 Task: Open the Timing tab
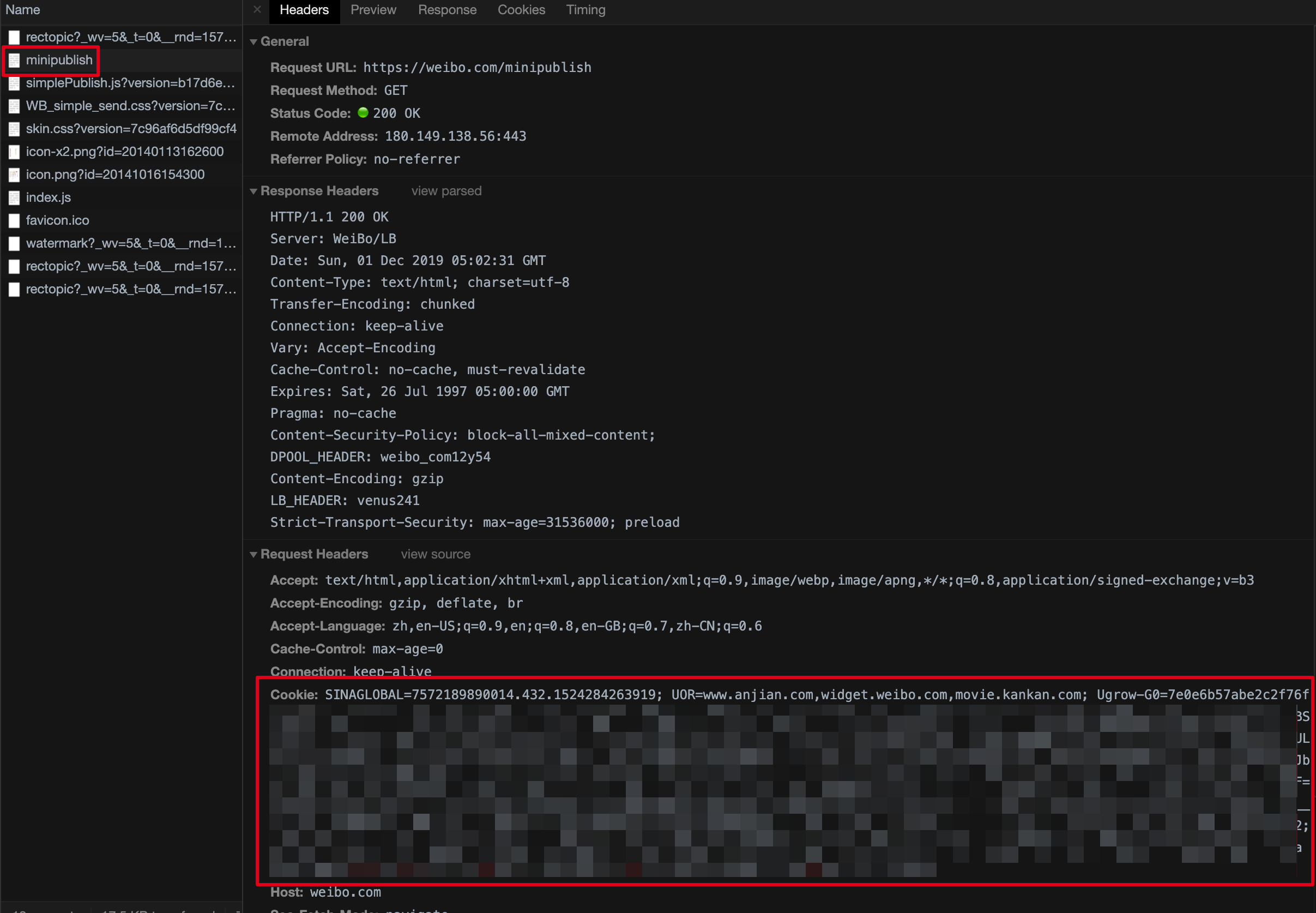pos(585,10)
